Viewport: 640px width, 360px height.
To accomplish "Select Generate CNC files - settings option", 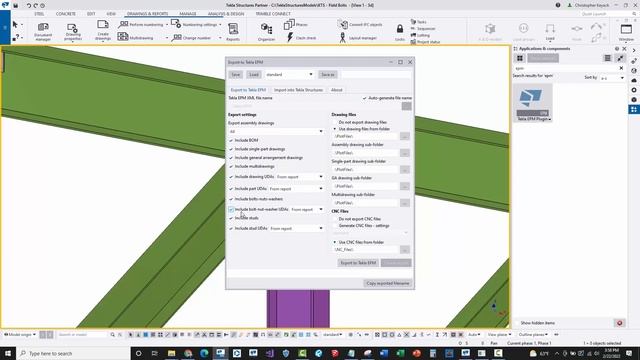I will [335, 226].
